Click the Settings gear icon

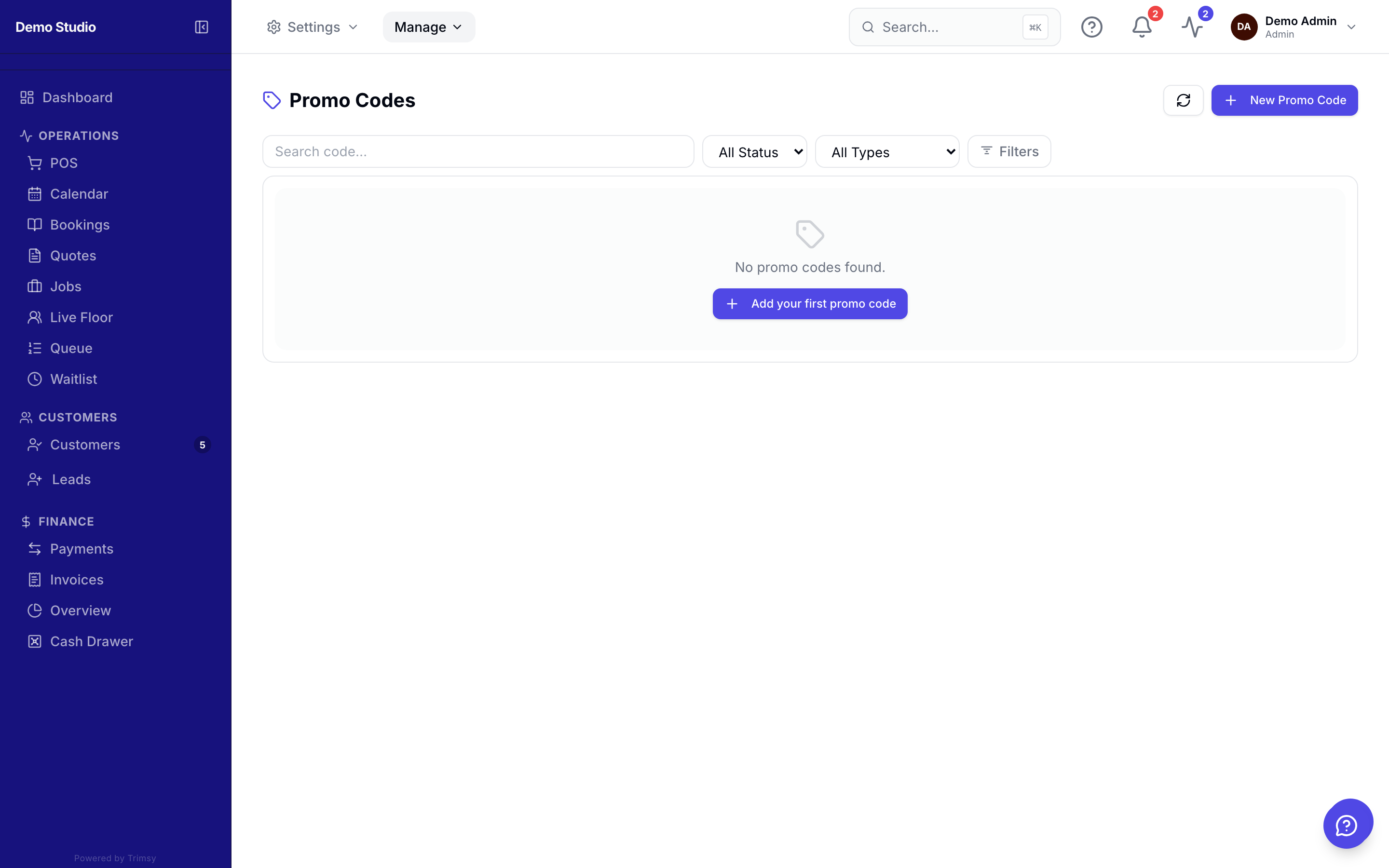click(274, 27)
